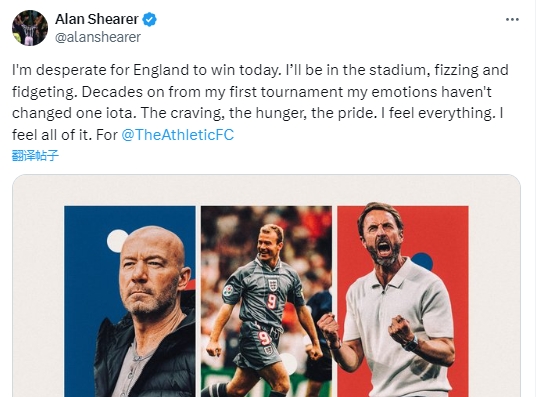536x397 pixels.
Task: Click the Alan Shearer display name
Action: coord(97,19)
